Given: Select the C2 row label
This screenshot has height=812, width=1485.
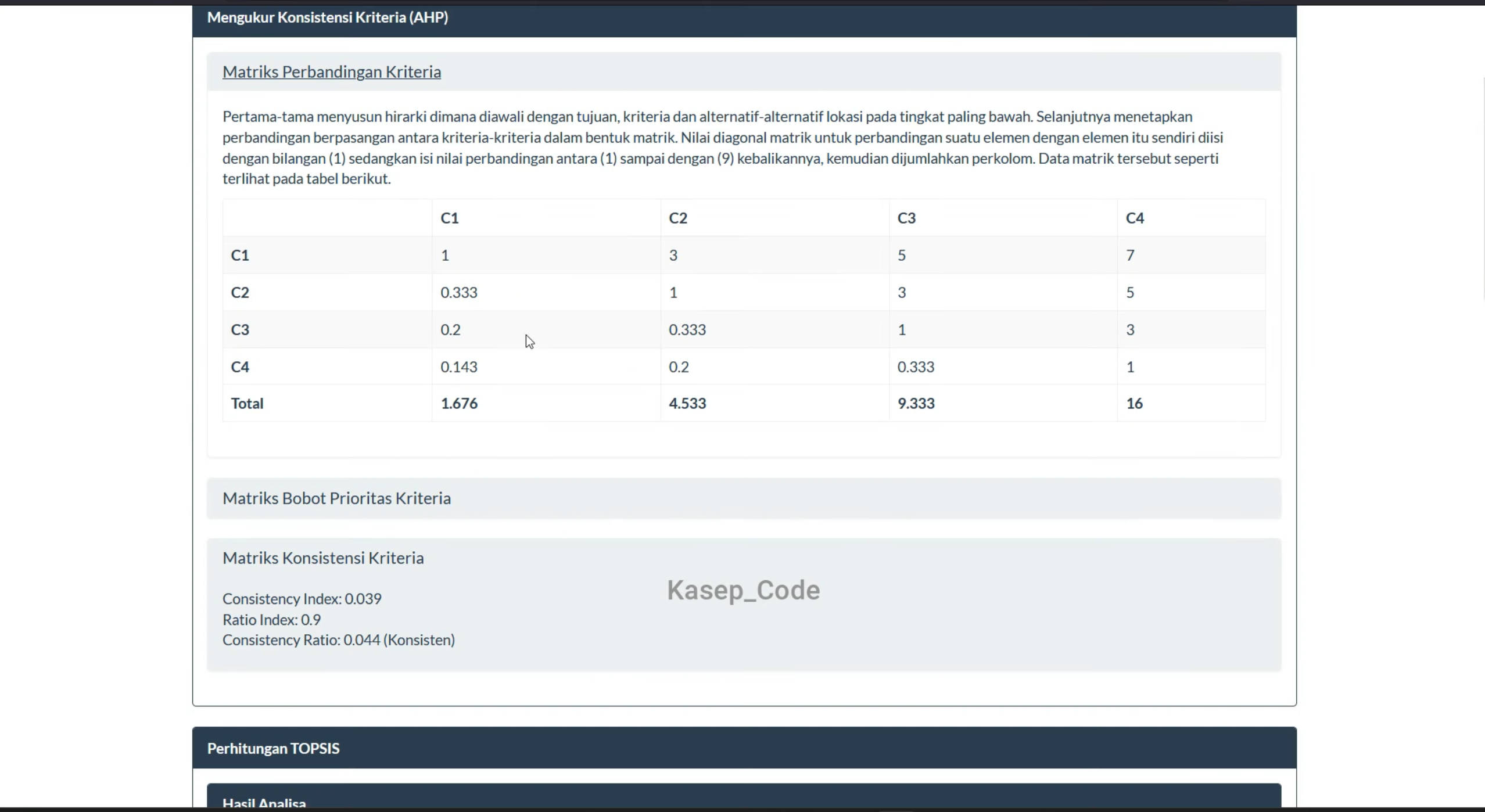Looking at the screenshot, I should coord(240,292).
